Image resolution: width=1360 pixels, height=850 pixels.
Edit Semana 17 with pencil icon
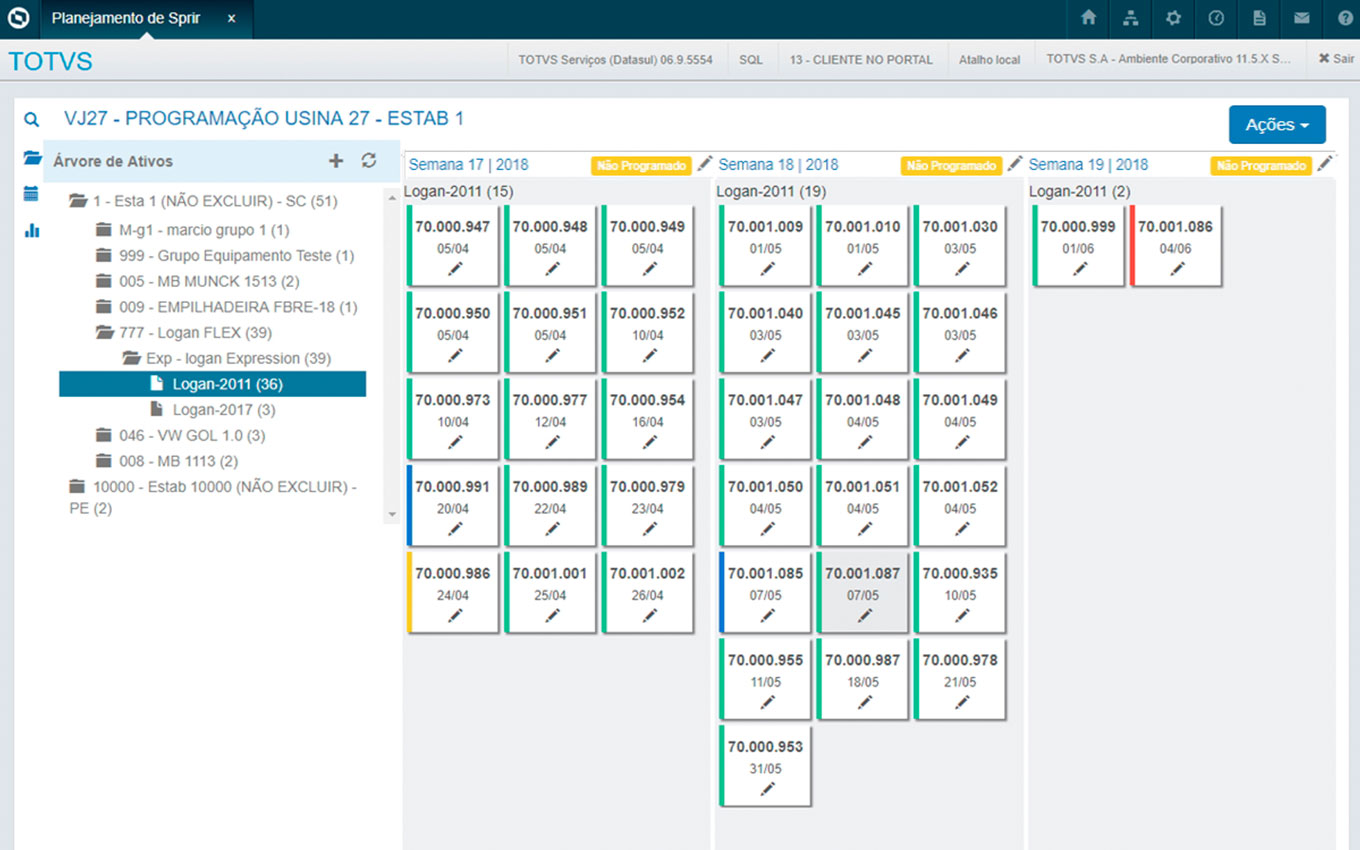coord(705,164)
